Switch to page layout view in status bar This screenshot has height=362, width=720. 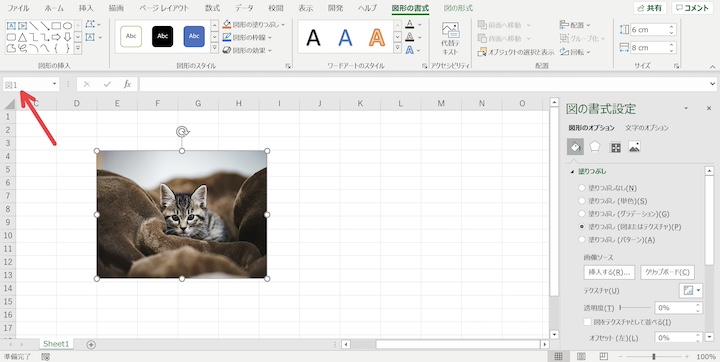point(581,356)
